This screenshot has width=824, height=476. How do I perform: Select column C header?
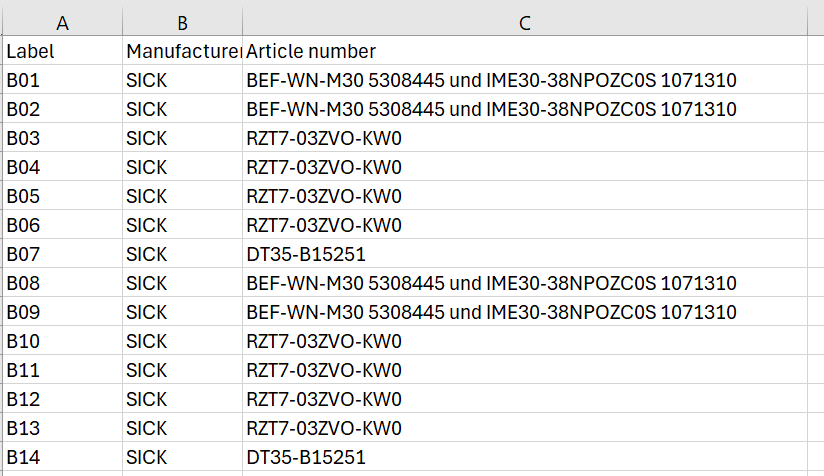pyautogui.click(x=524, y=22)
